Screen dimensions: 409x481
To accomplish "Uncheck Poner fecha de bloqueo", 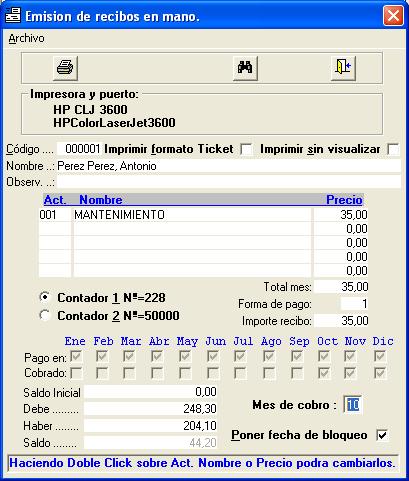I will click(382, 435).
